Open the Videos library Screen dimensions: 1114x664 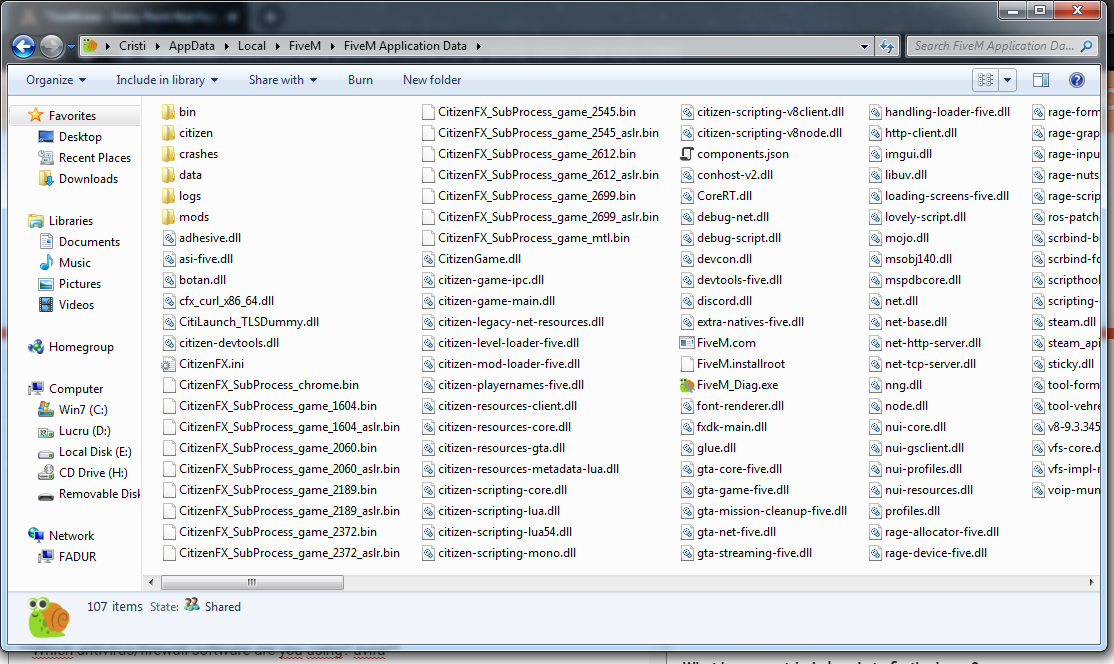(x=76, y=305)
